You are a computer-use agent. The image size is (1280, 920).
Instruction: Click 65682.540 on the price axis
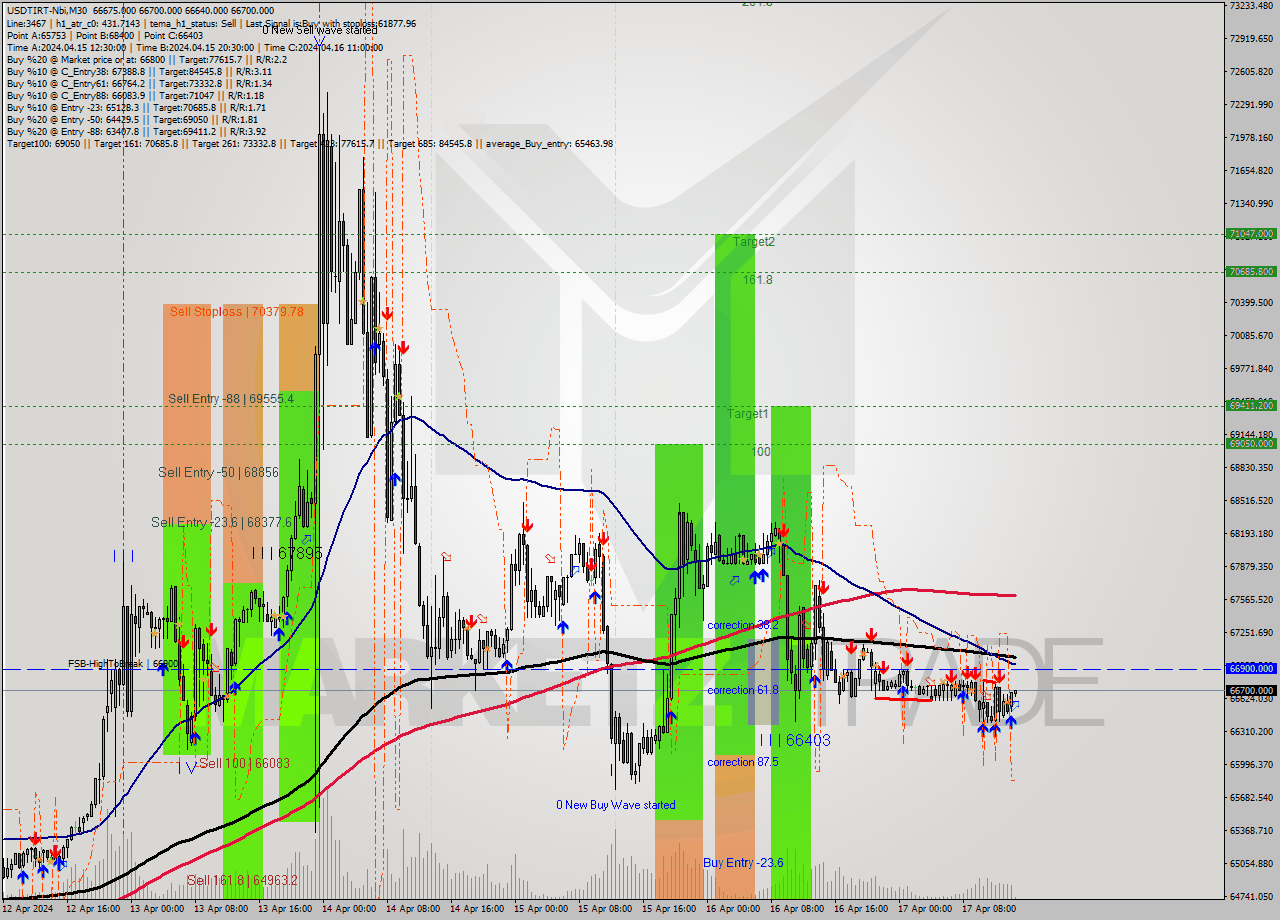coord(1251,798)
